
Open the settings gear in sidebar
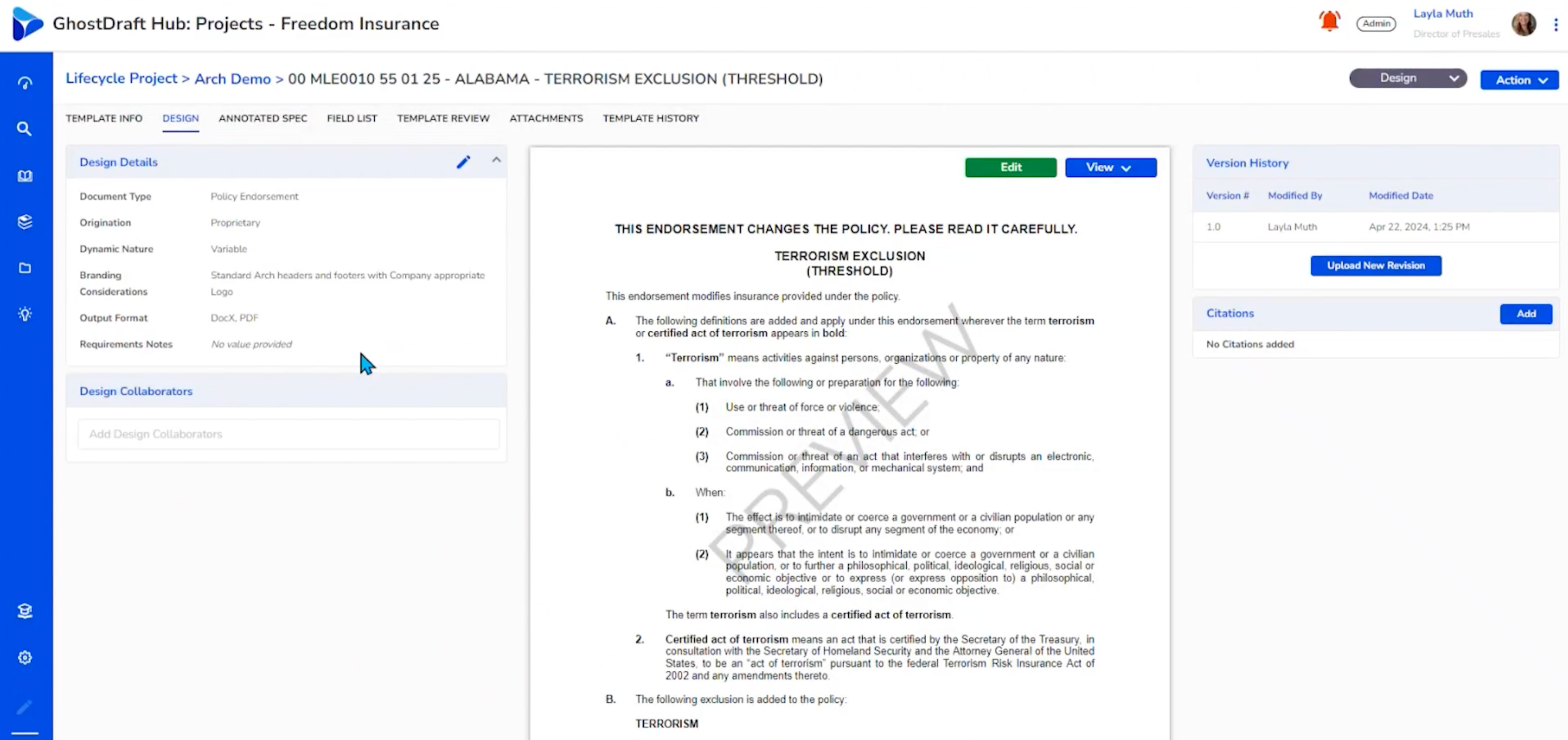pos(25,658)
